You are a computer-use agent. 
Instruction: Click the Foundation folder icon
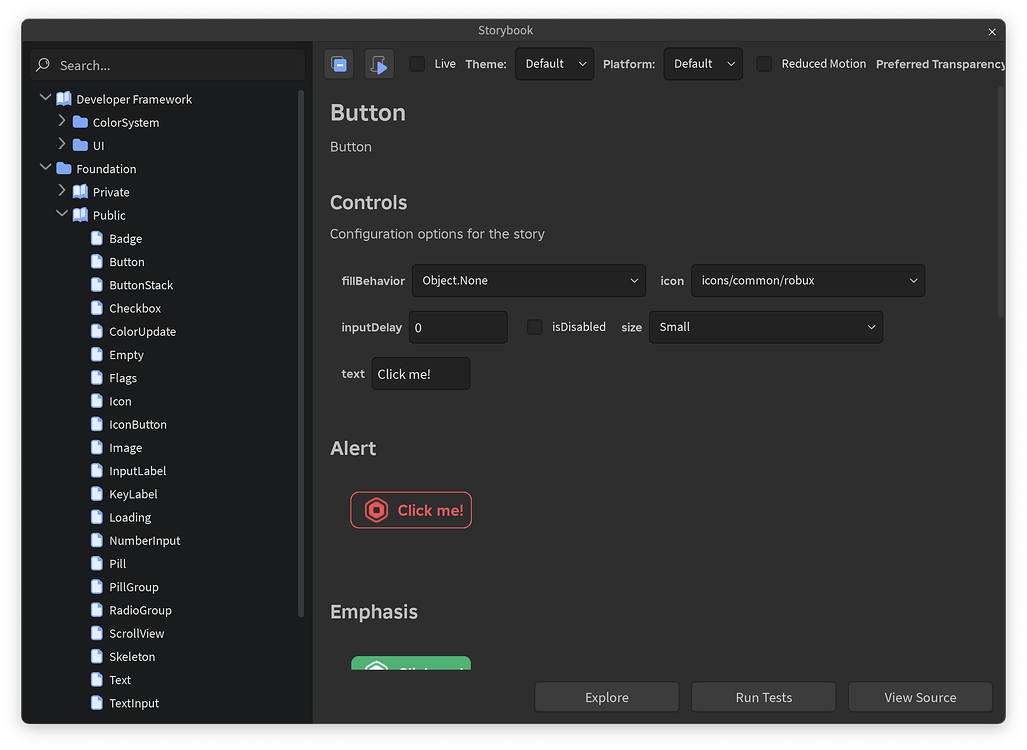[62, 168]
